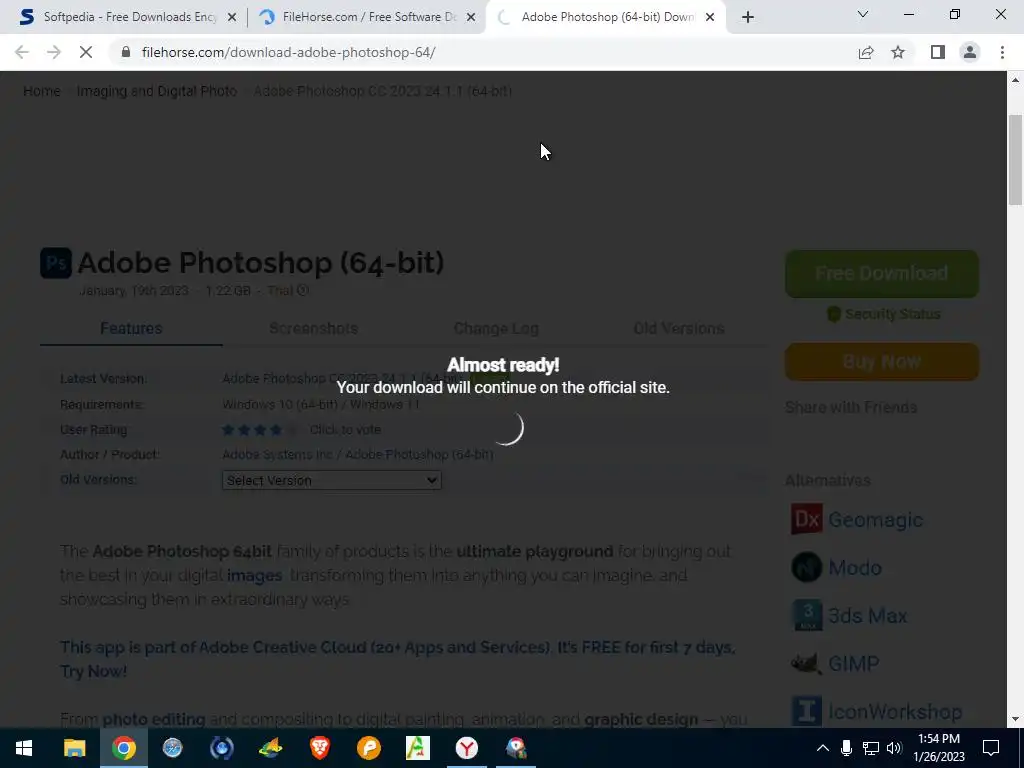This screenshot has width=1024, height=768.
Task: Open the Change Log tab
Action: click(496, 328)
